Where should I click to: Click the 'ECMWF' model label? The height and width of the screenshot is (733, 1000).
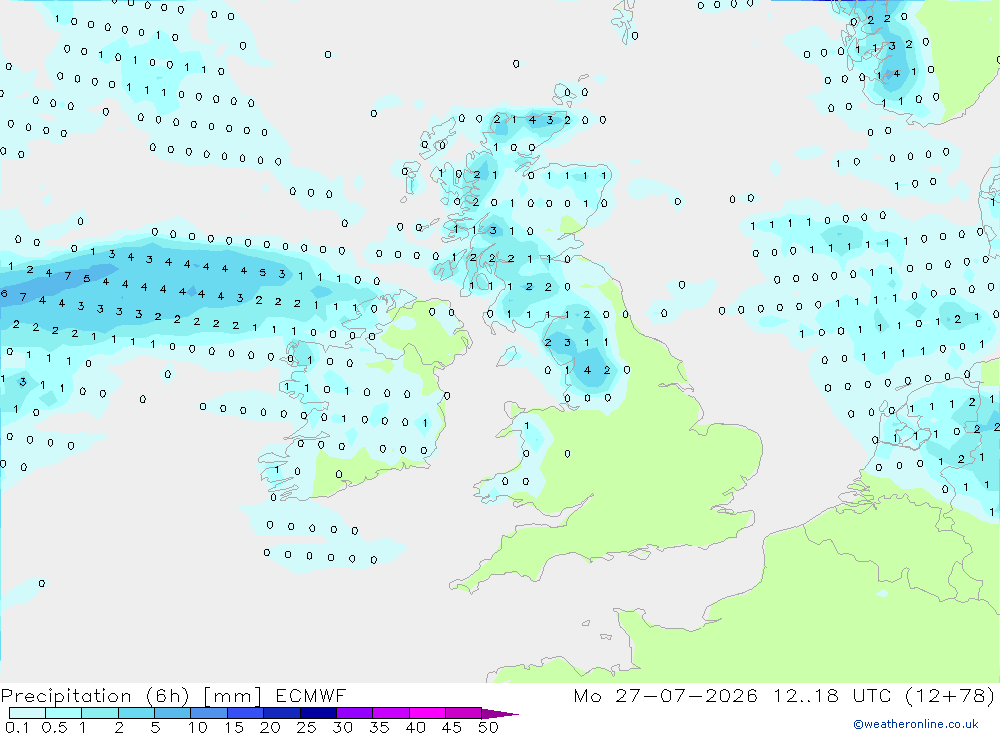(x=311, y=695)
